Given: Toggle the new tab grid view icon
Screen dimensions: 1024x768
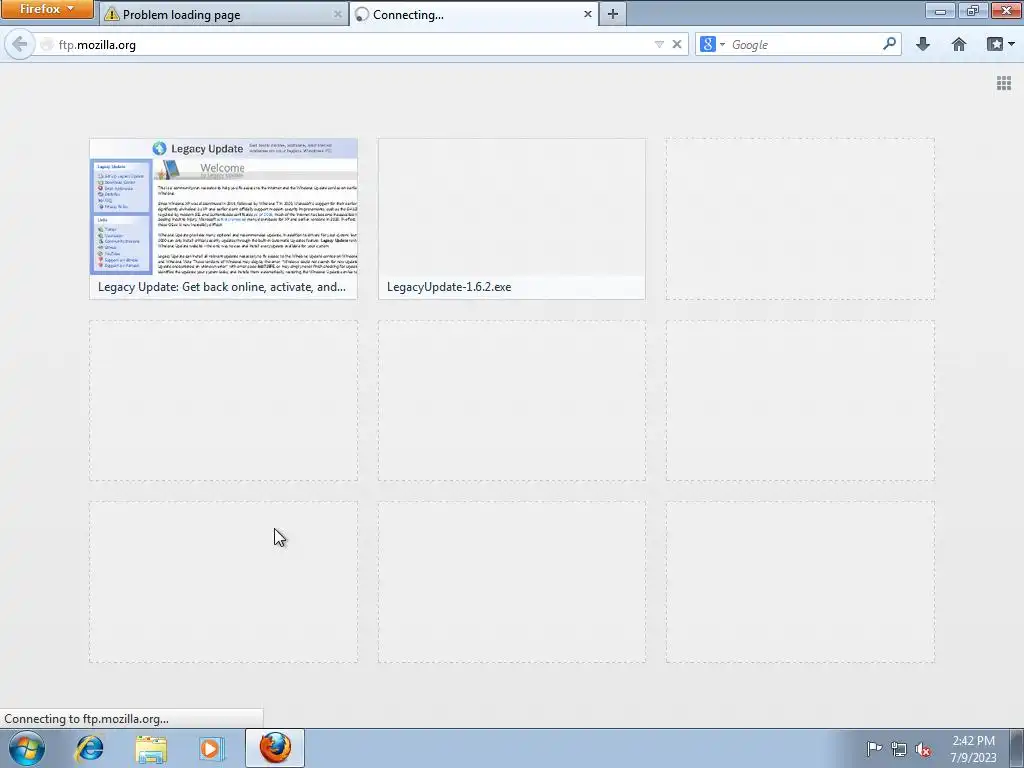Looking at the screenshot, I should pyautogui.click(x=1004, y=83).
